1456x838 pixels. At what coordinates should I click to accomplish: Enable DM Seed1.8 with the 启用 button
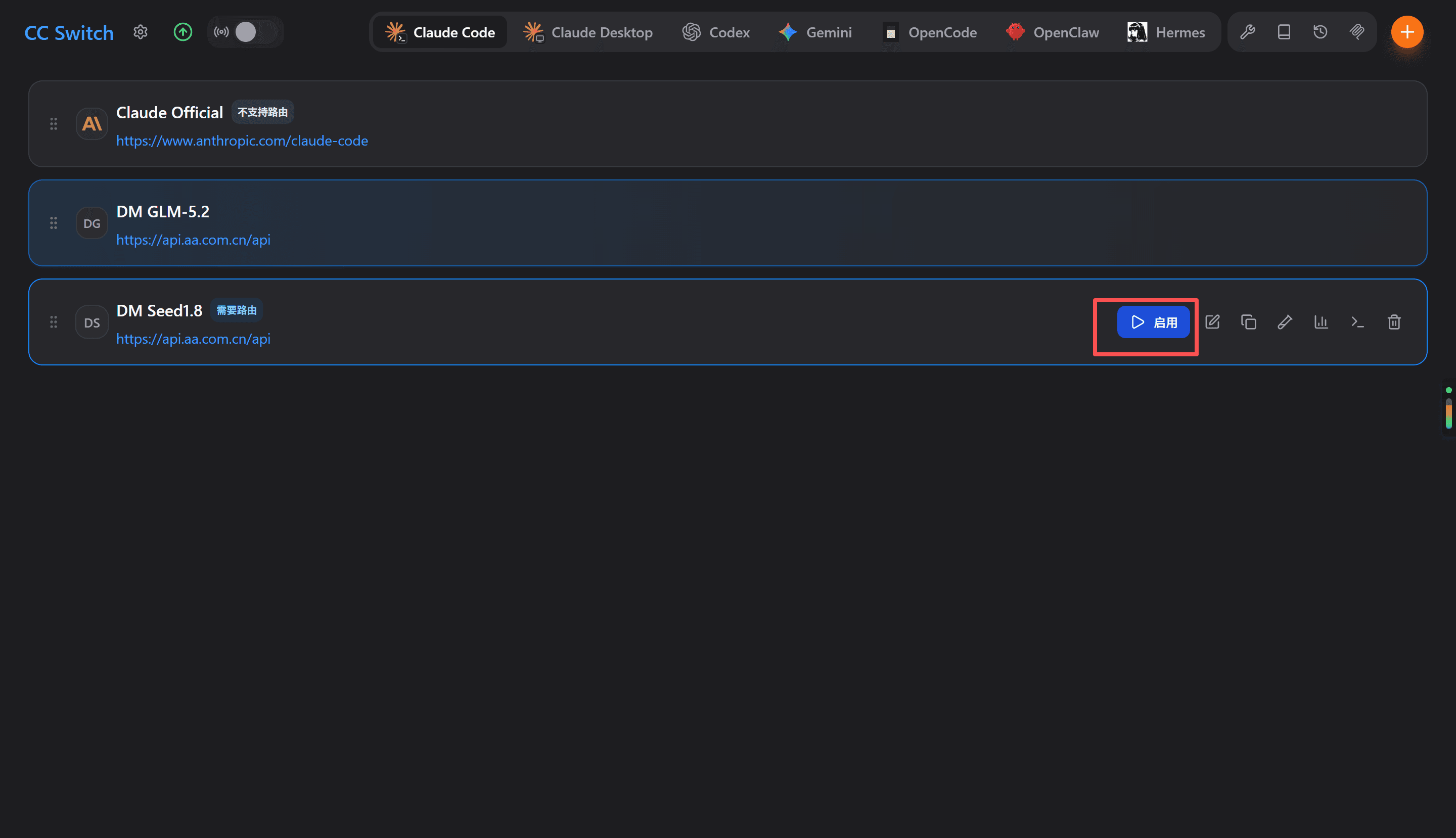1153,322
